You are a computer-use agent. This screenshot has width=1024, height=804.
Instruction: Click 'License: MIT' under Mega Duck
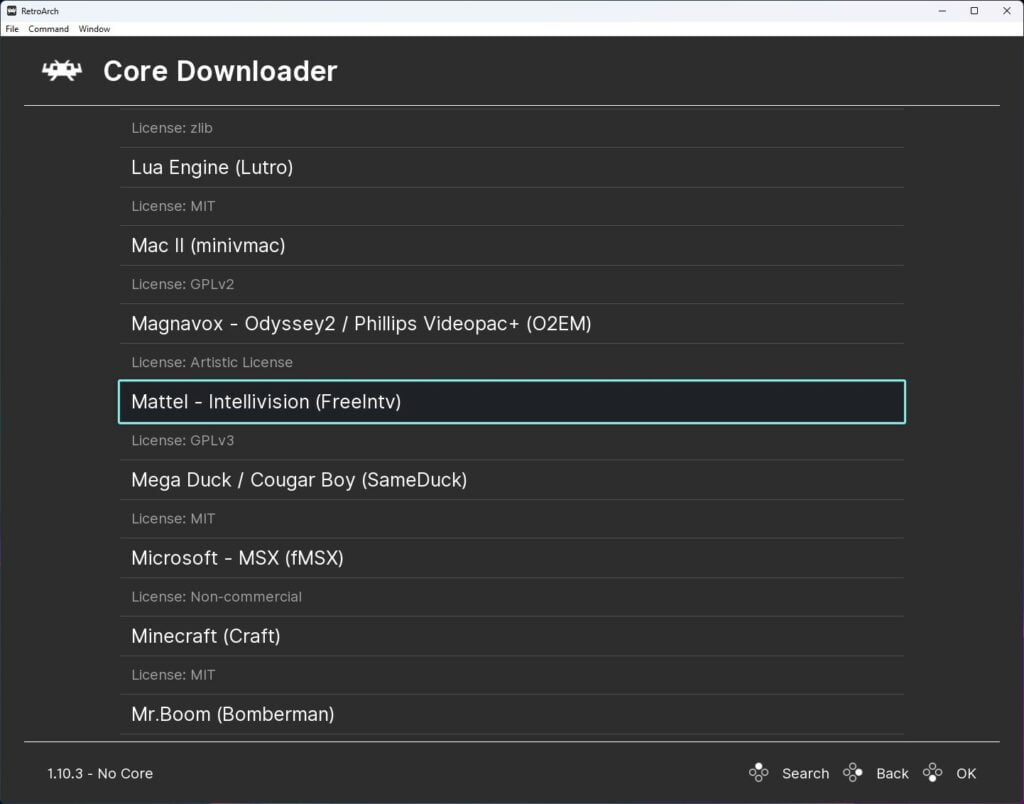click(x=173, y=519)
